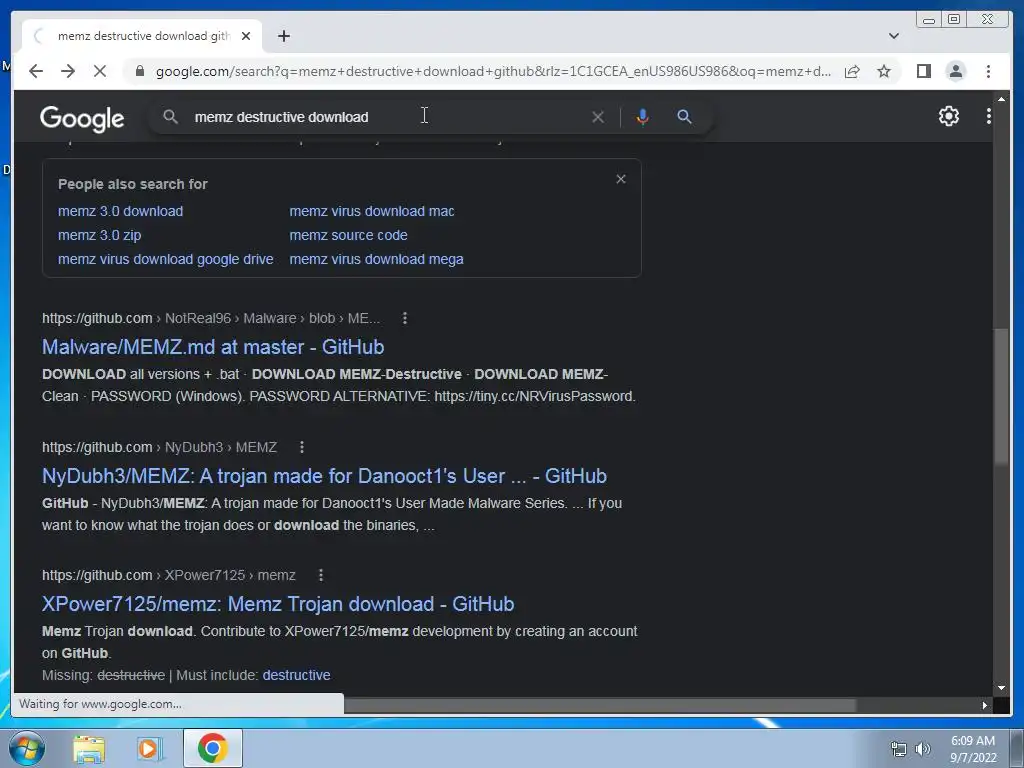
Task: Stop loading the page
Action: pos(100,71)
